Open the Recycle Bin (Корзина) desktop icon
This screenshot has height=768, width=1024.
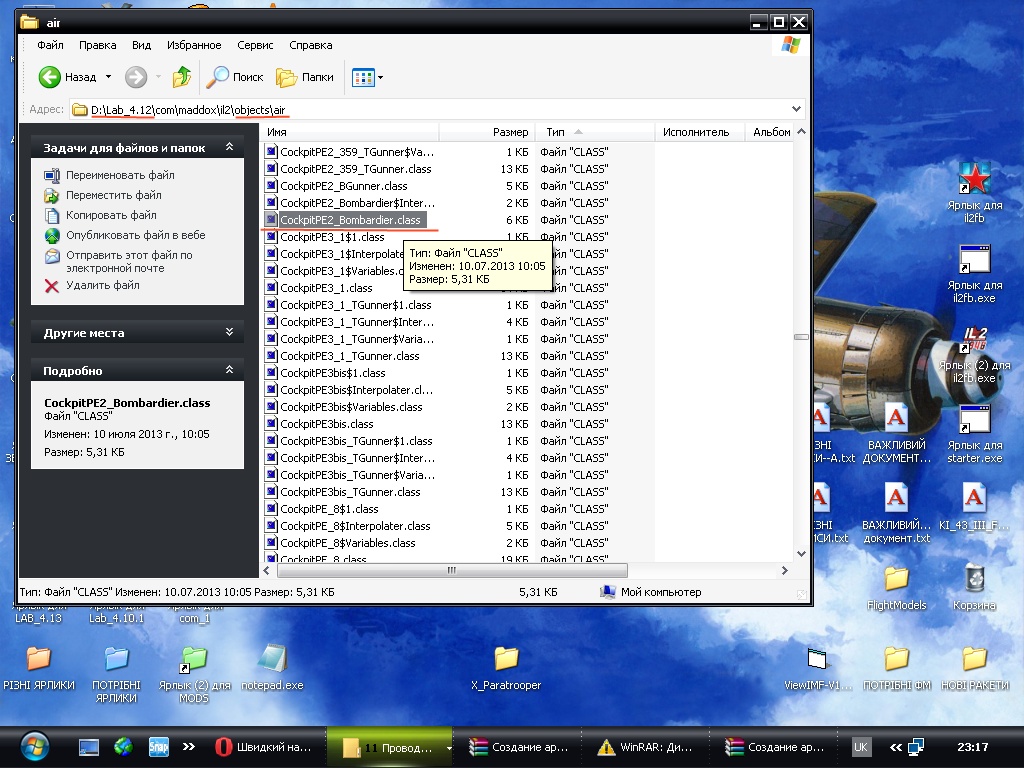pyautogui.click(x=973, y=578)
